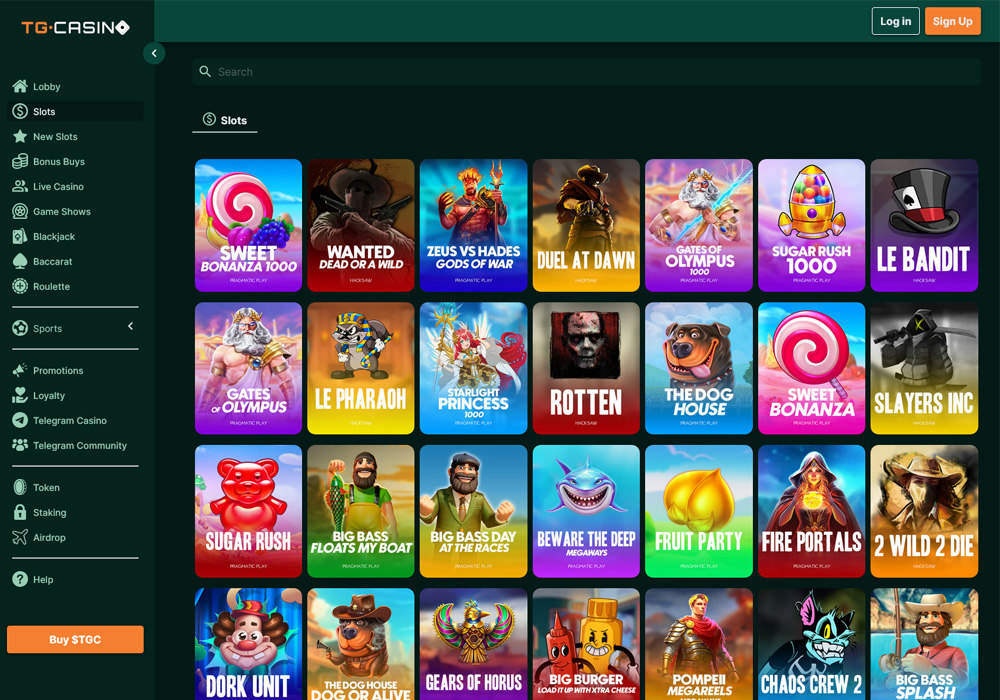Select Game Shows from sidebar

click(75, 211)
